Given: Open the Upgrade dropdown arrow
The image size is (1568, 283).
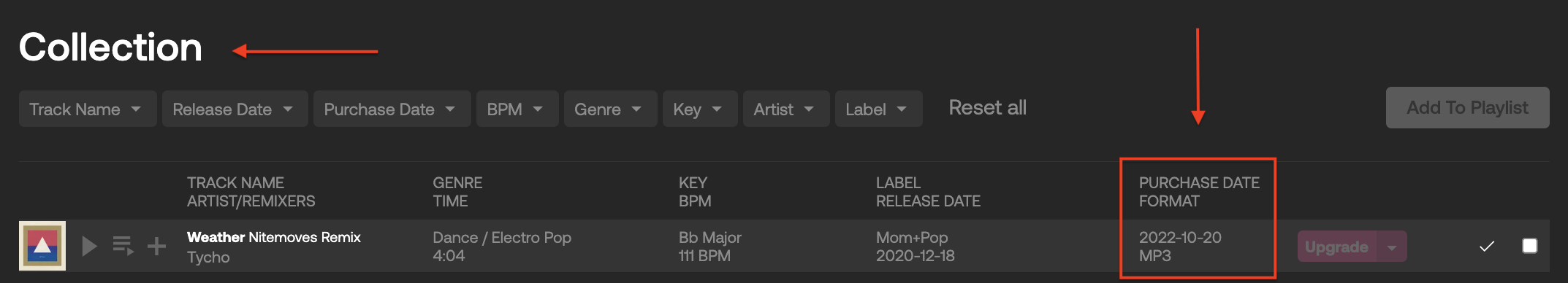Looking at the screenshot, I should pos(1392,247).
